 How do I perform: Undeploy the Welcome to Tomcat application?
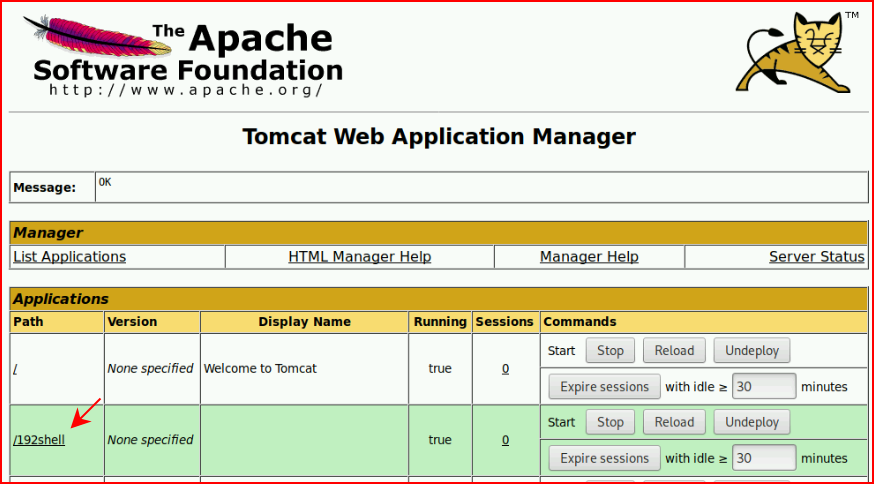pyautogui.click(x=752, y=351)
